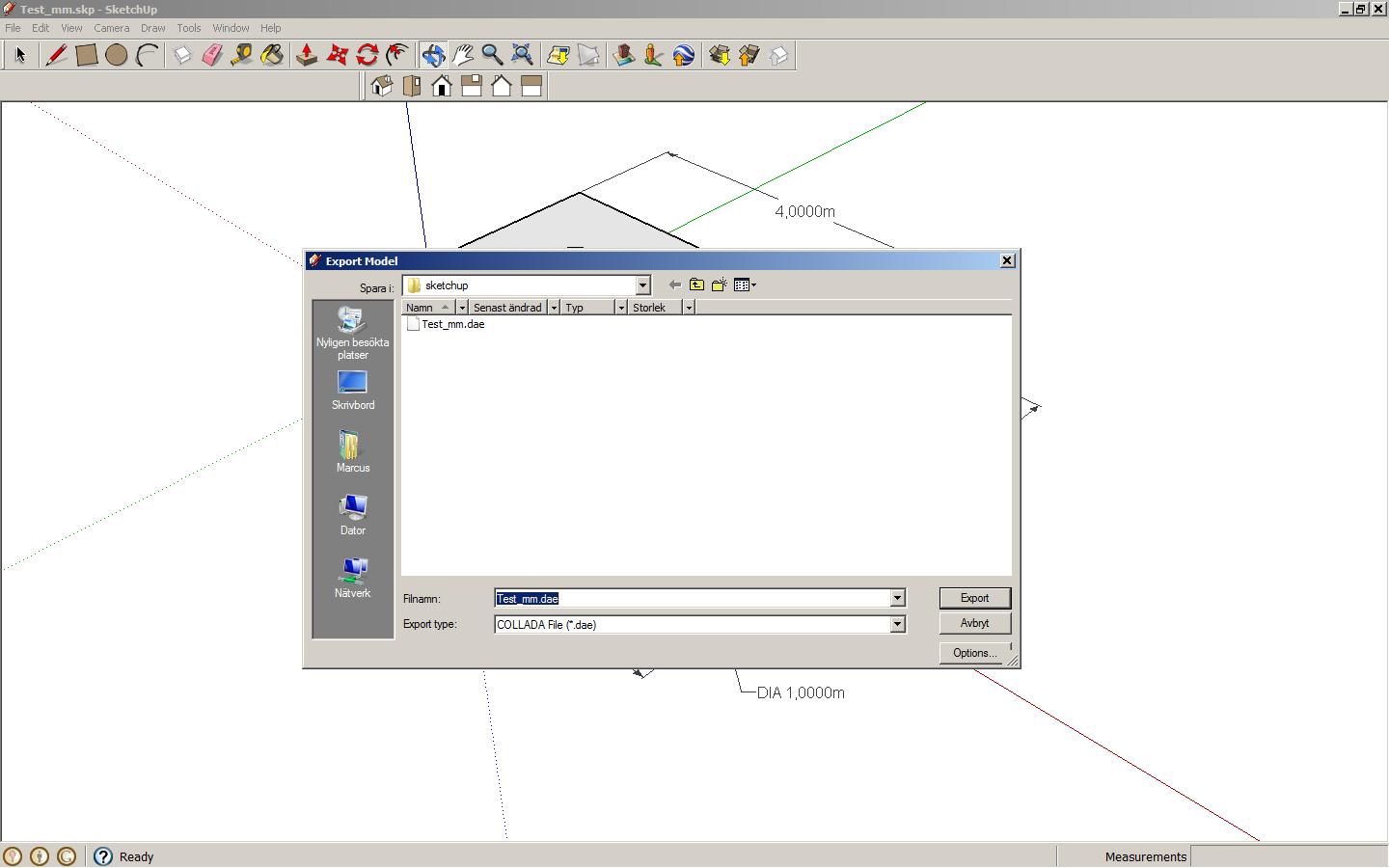Create new folder in Export dialog
The image size is (1389, 868).
pos(720,285)
